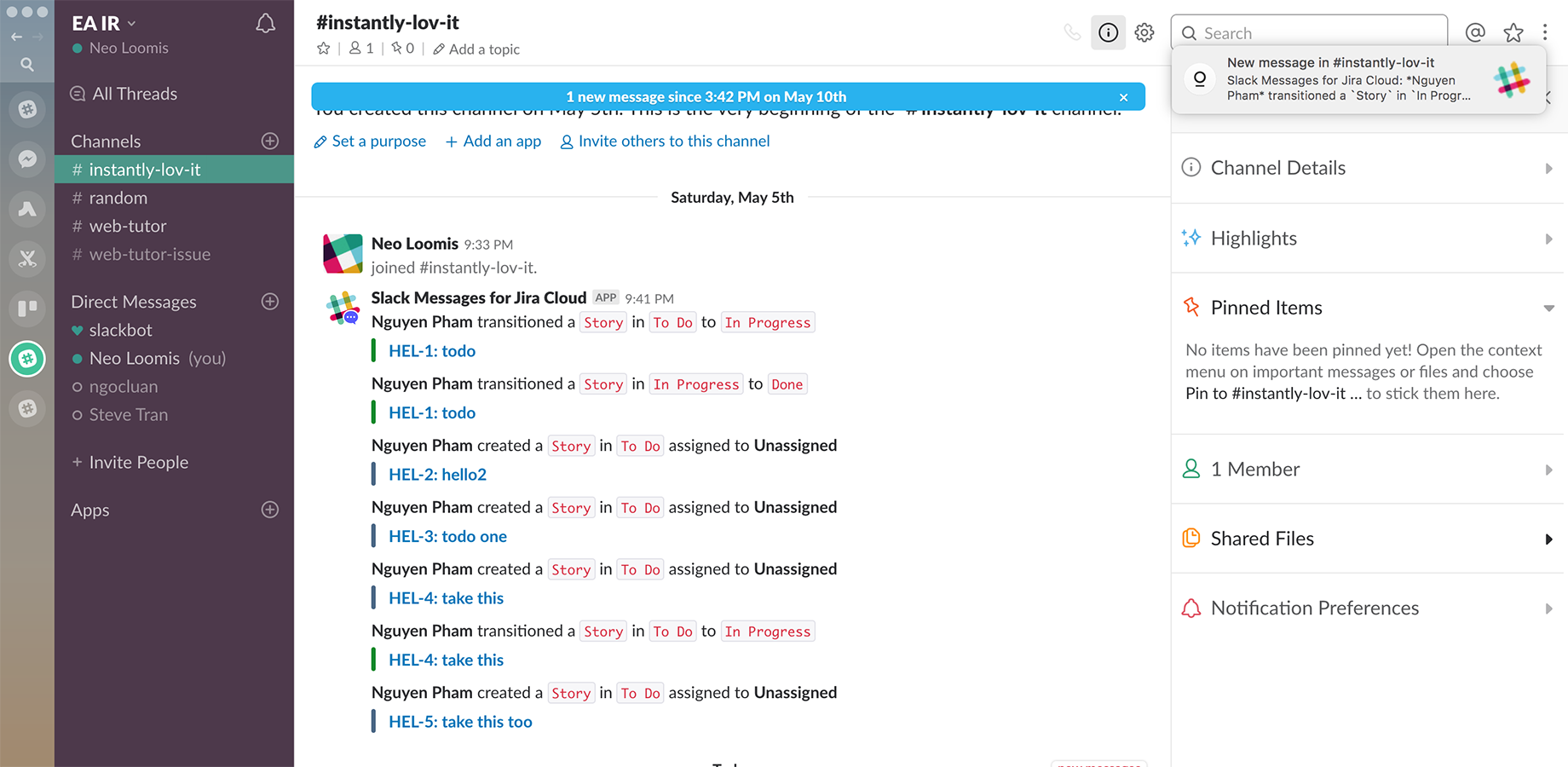
Task: Show mentions with the @ icon
Action: pos(1475,32)
